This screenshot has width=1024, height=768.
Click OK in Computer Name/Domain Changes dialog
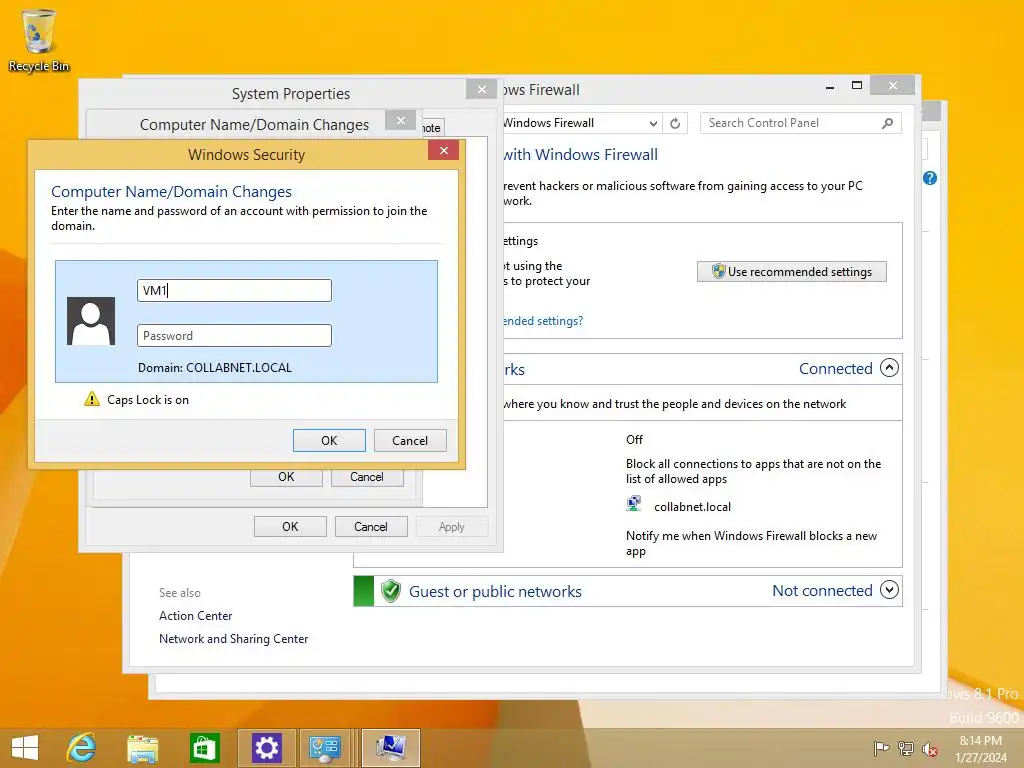coord(286,478)
